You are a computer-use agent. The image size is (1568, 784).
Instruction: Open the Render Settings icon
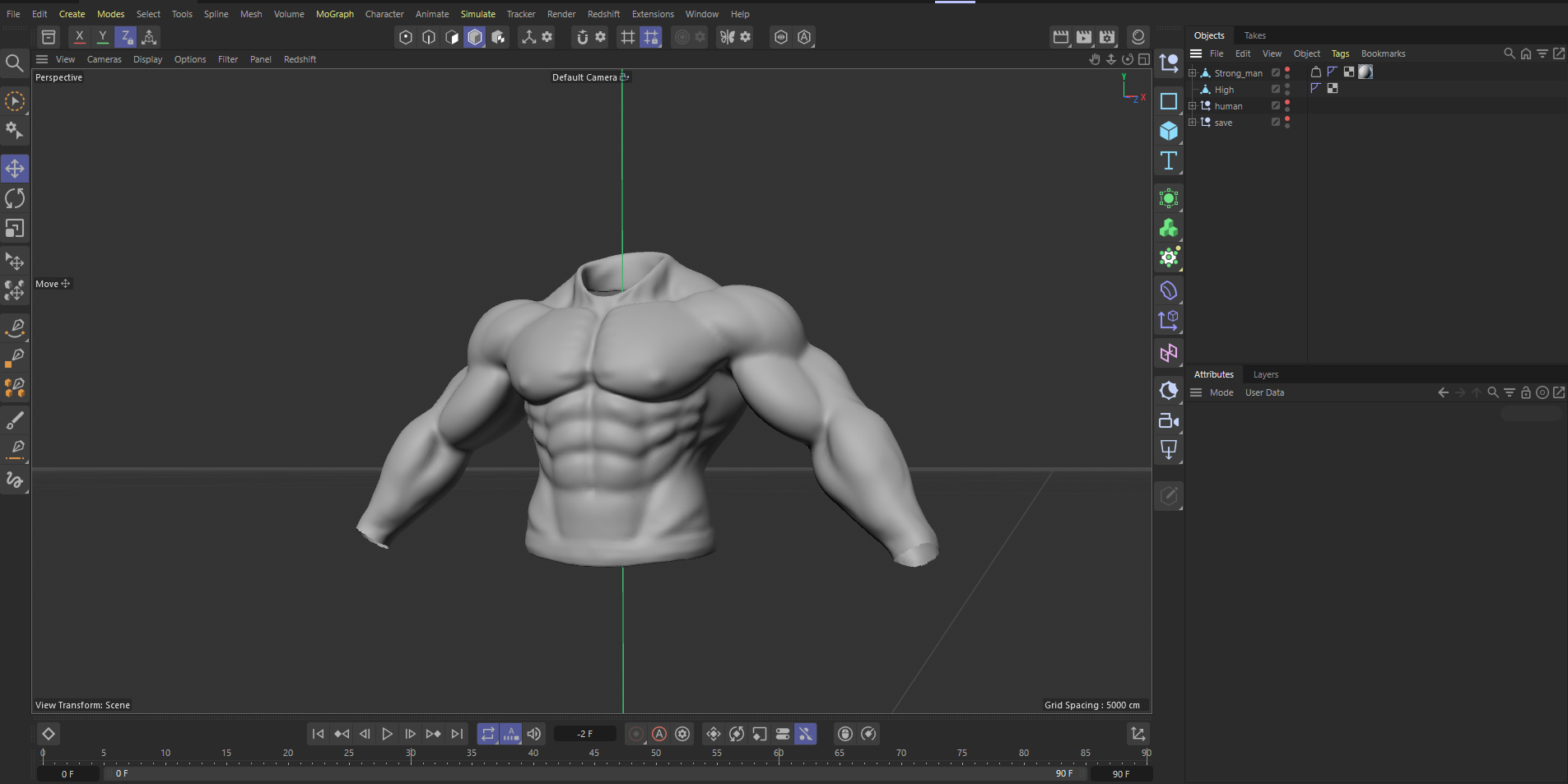coord(1107,37)
